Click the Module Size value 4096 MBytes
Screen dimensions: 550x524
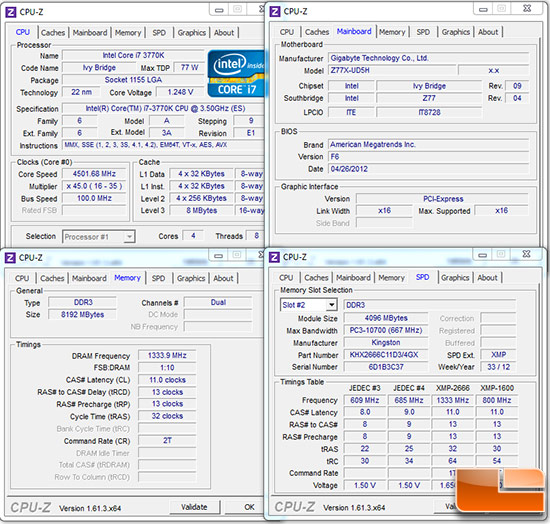click(385, 318)
